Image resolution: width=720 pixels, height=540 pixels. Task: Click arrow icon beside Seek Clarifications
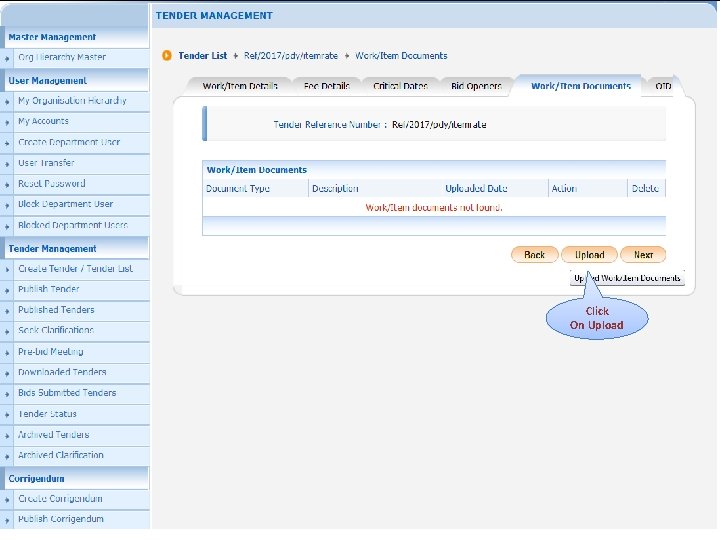(x=7, y=332)
